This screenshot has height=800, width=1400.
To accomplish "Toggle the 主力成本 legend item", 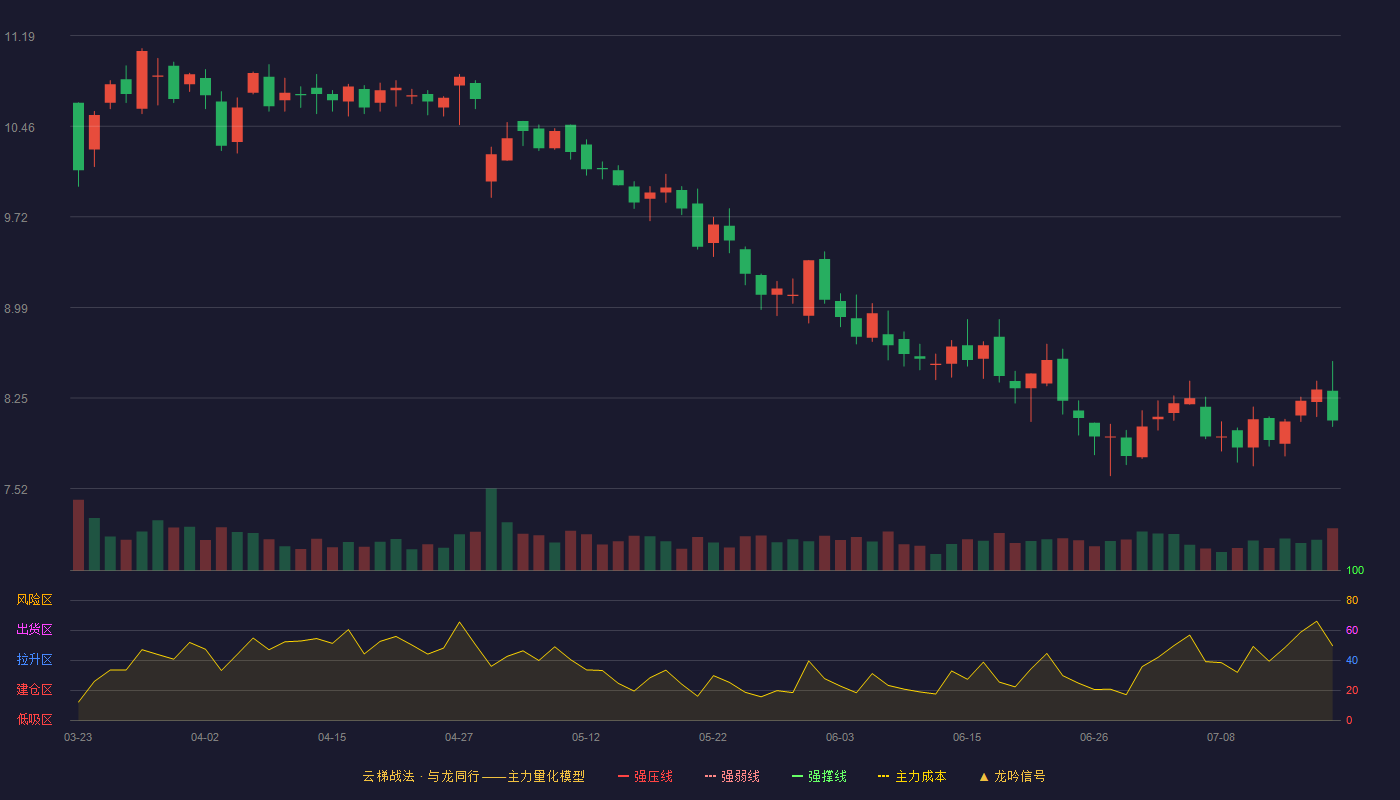I will tap(912, 776).
